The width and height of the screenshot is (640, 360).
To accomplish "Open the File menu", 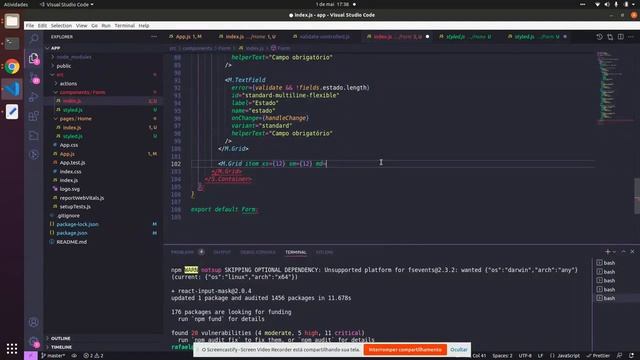I will tap(30, 25).
